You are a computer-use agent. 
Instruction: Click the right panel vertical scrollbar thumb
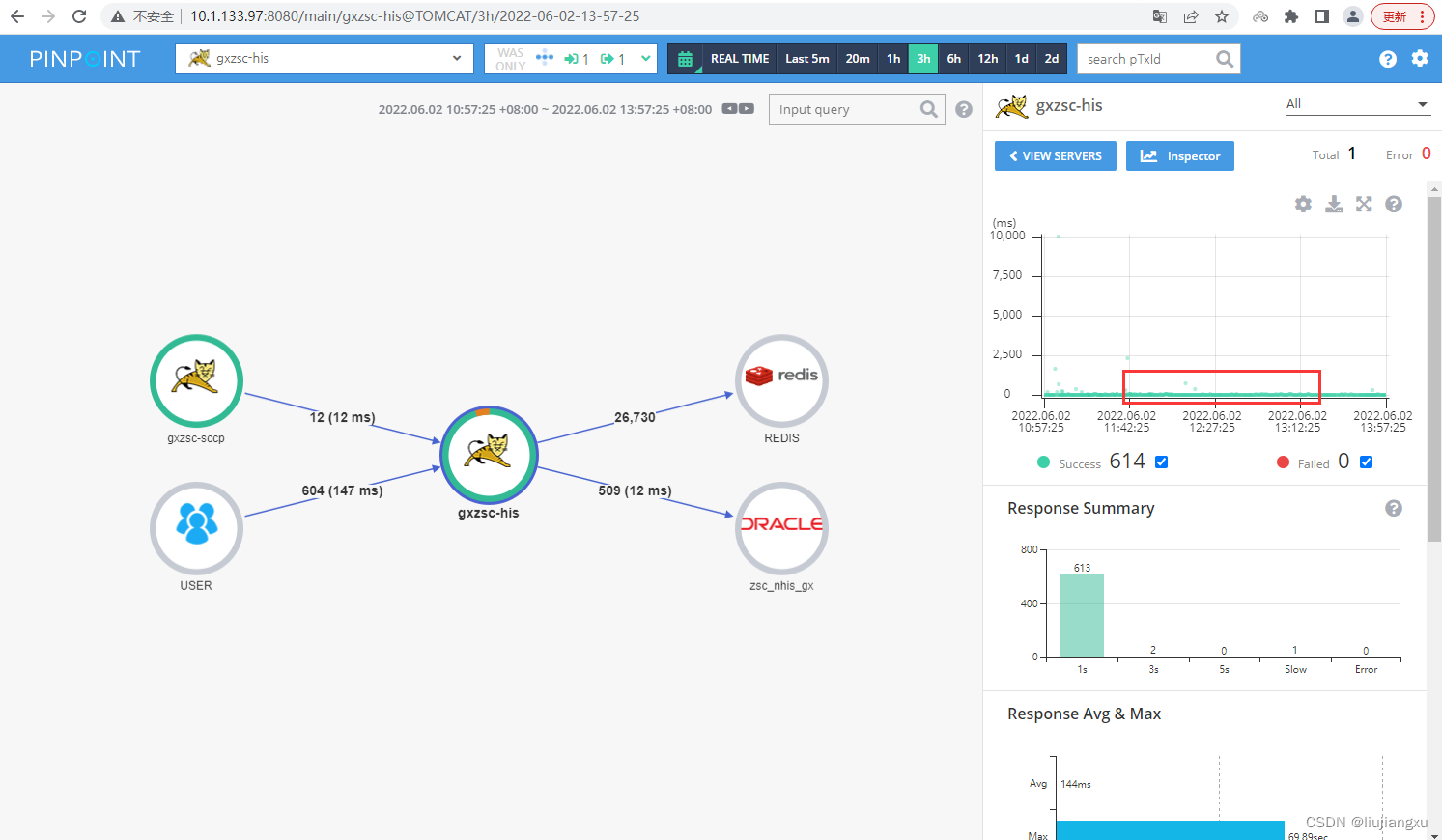coord(1434,369)
